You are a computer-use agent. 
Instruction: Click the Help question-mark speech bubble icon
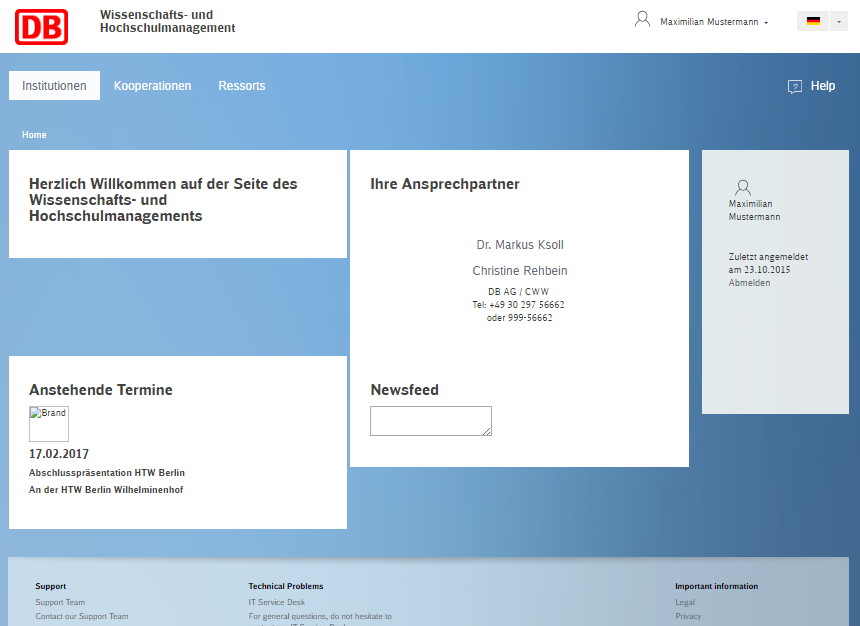795,87
